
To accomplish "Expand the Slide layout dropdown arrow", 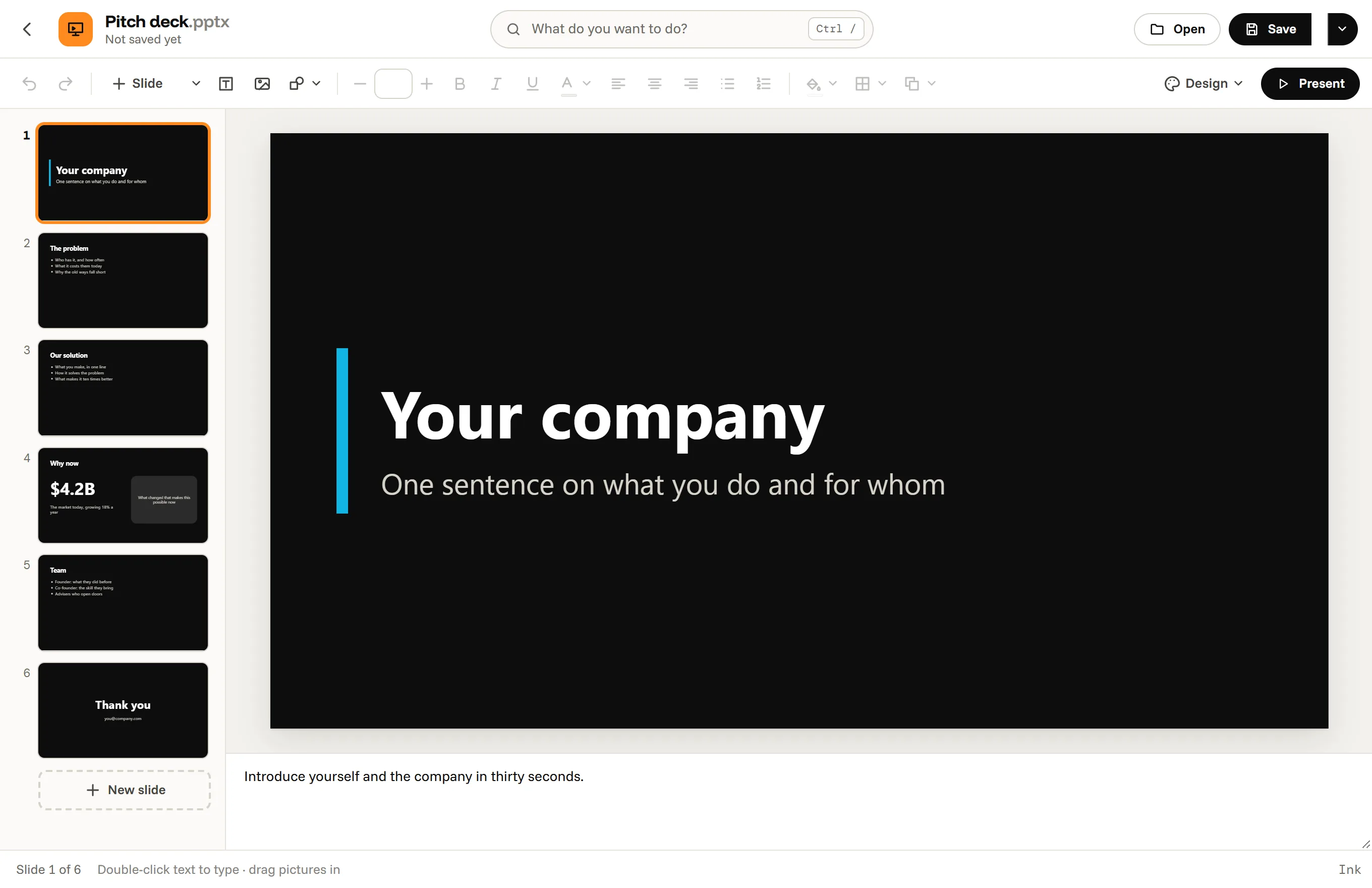I will click(196, 84).
